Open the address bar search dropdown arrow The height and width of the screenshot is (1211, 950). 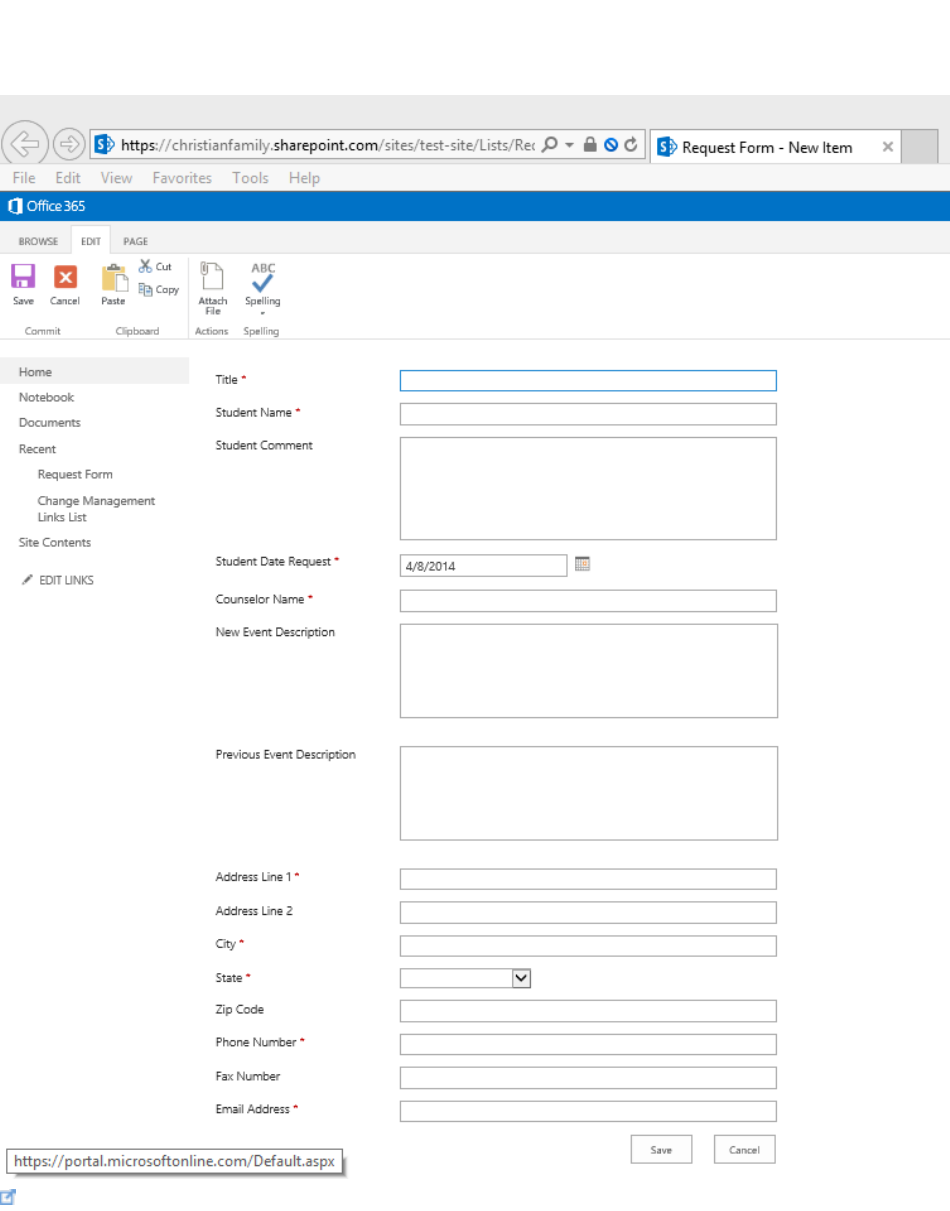click(569, 145)
